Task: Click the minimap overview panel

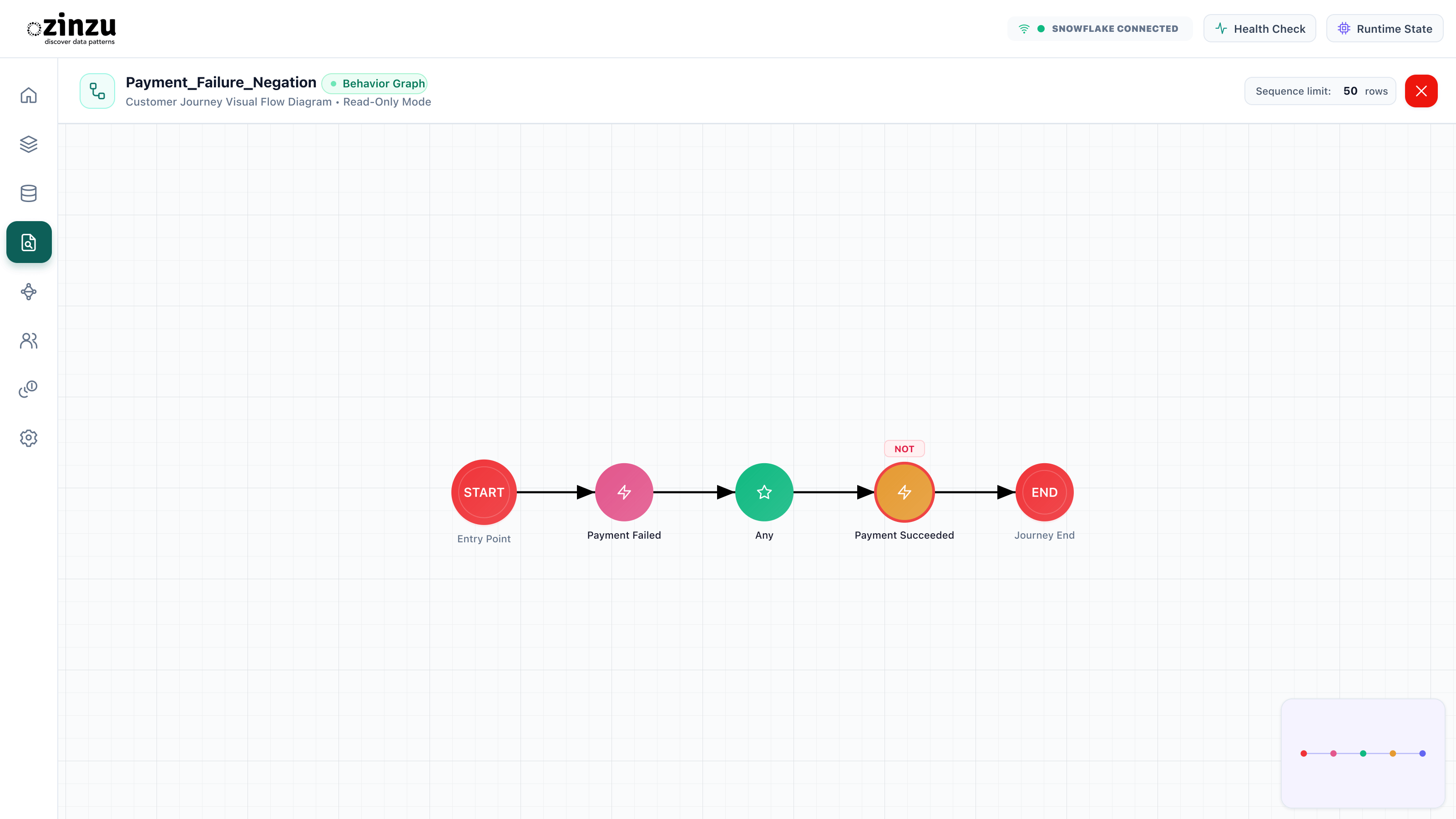Action: [1363, 753]
